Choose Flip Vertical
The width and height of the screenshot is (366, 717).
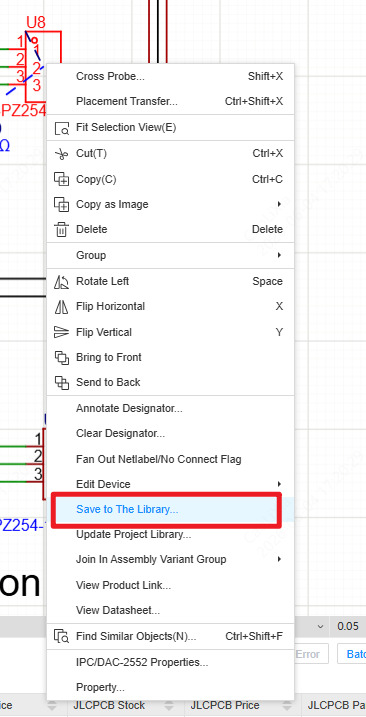(x=170, y=332)
